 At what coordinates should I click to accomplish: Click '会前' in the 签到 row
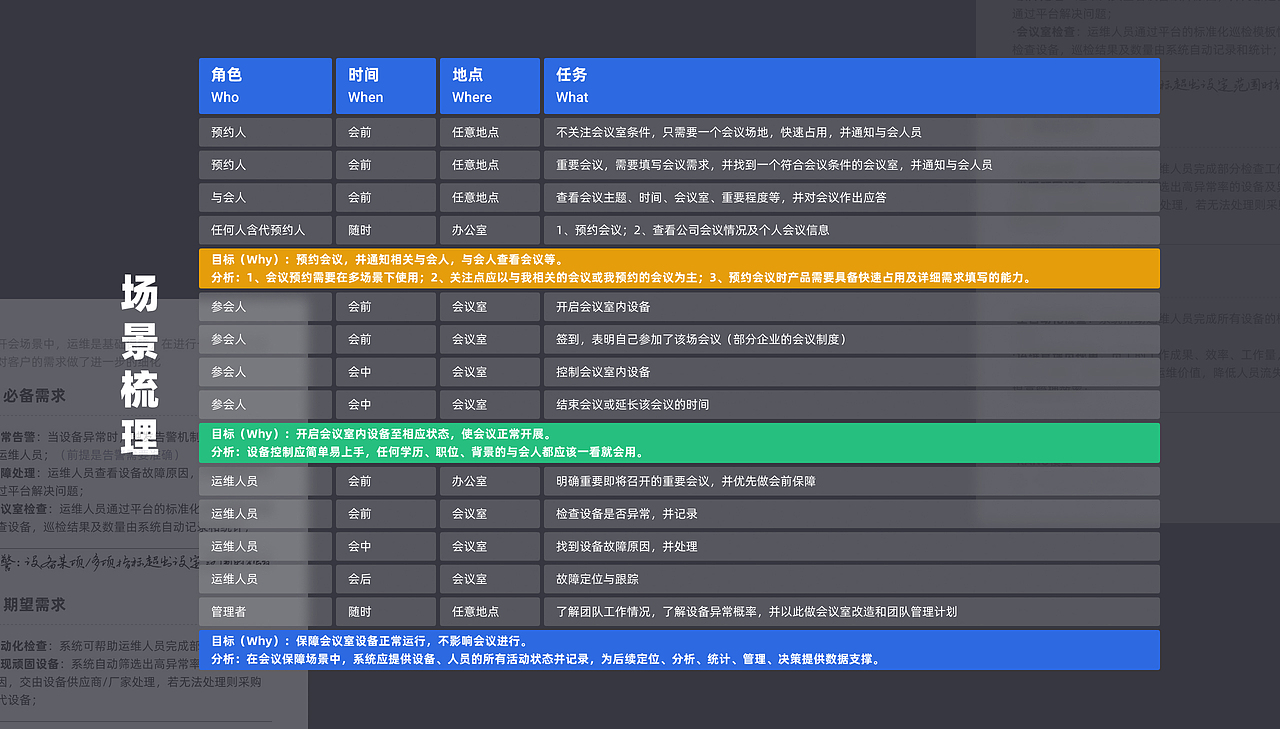point(386,339)
